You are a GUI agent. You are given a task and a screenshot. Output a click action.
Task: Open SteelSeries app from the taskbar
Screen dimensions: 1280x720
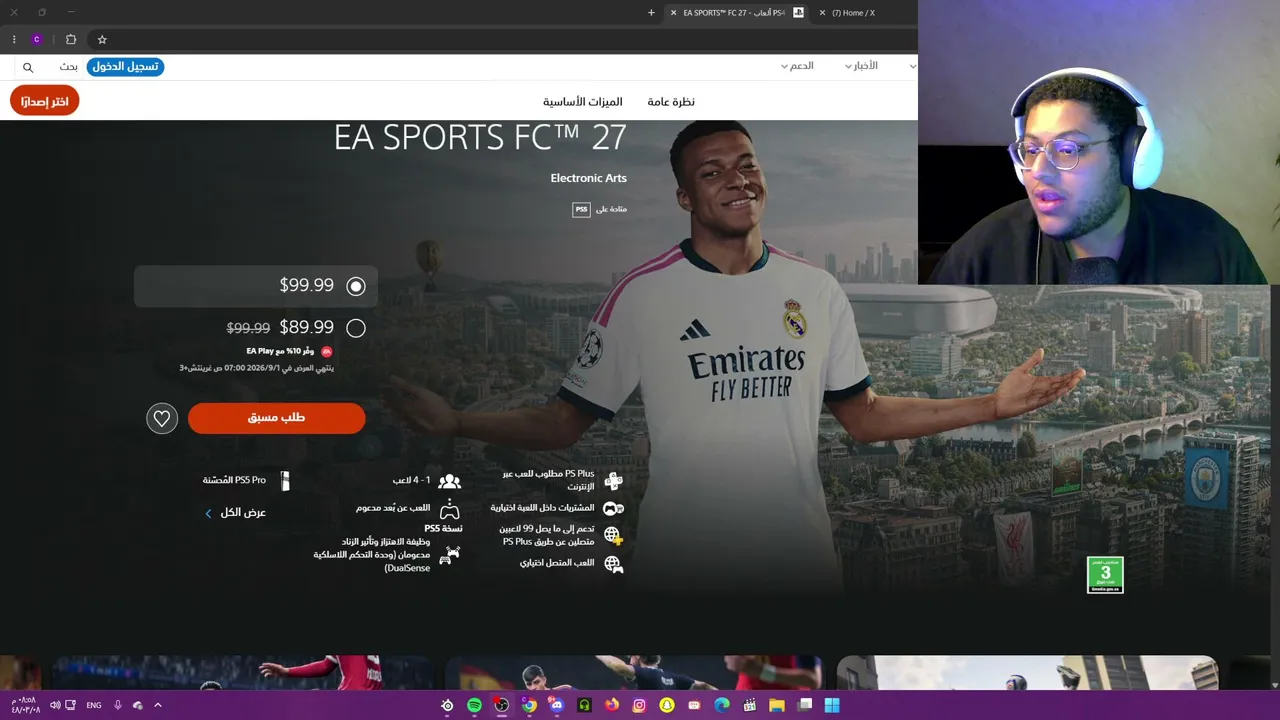coord(447,705)
